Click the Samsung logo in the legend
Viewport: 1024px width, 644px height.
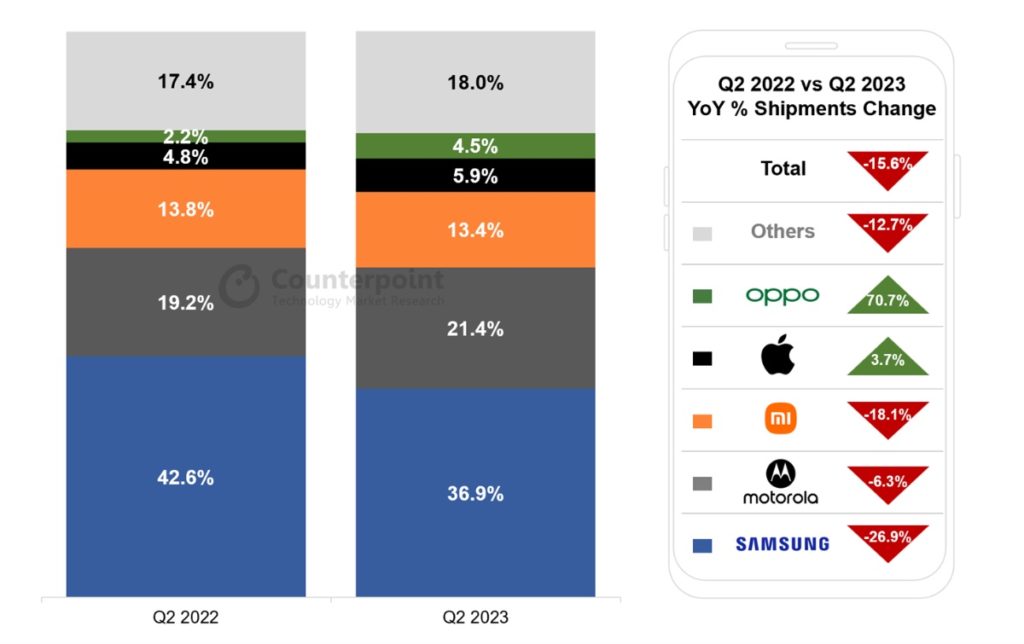[782, 544]
